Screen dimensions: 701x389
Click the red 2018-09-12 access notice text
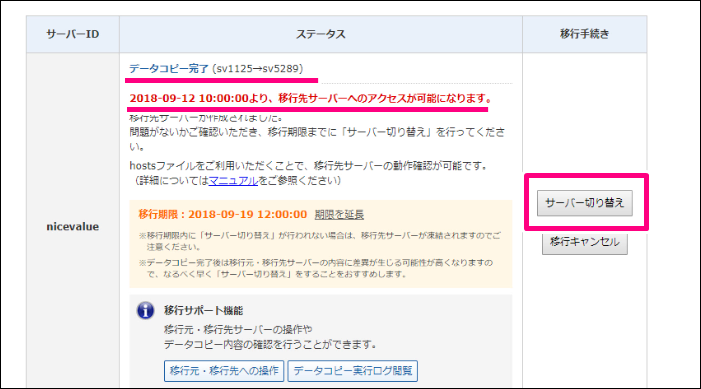pos(311,98)
